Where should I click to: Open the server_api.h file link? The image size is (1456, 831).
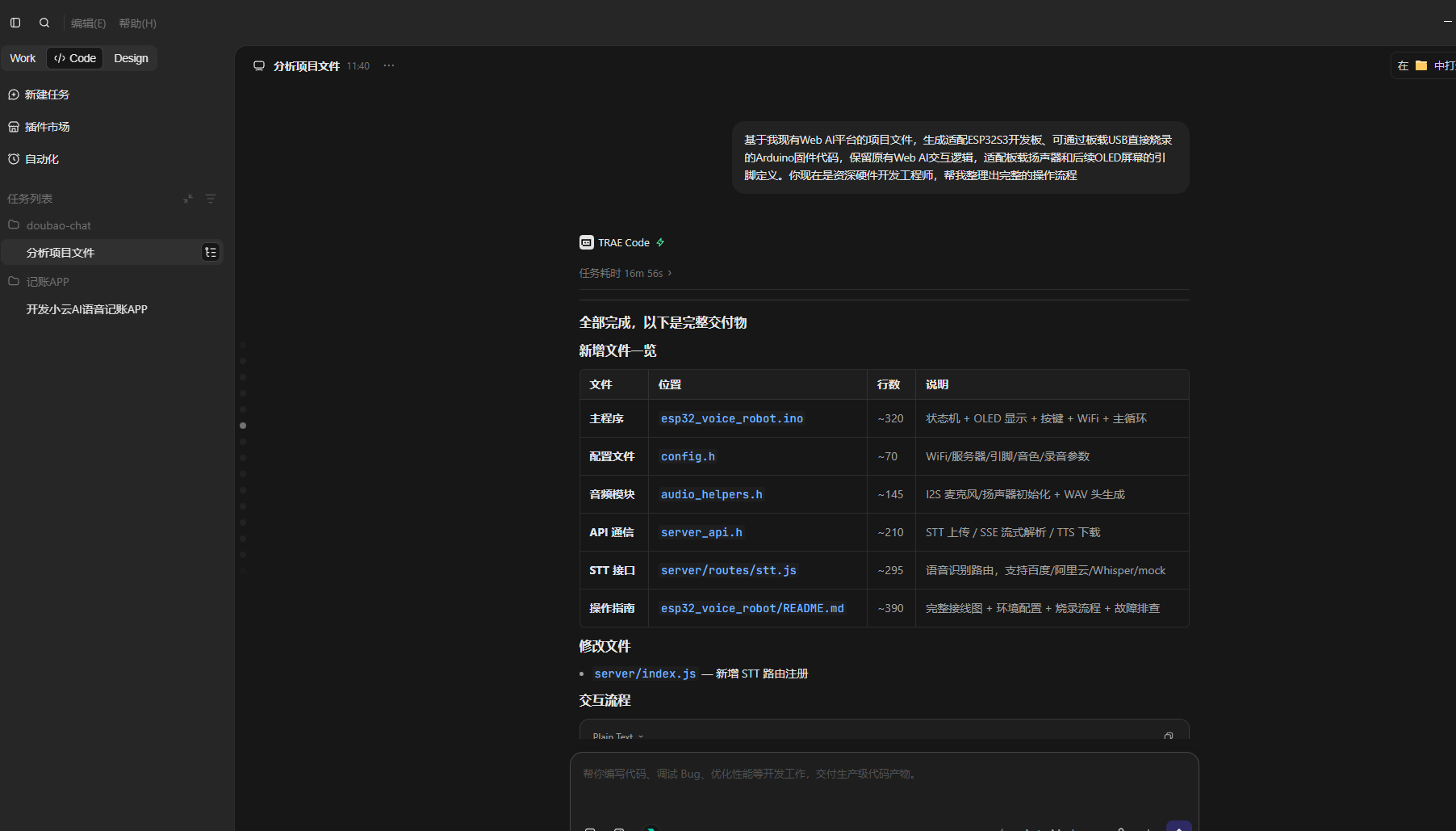pyautogui.click(x=701, y=532)
